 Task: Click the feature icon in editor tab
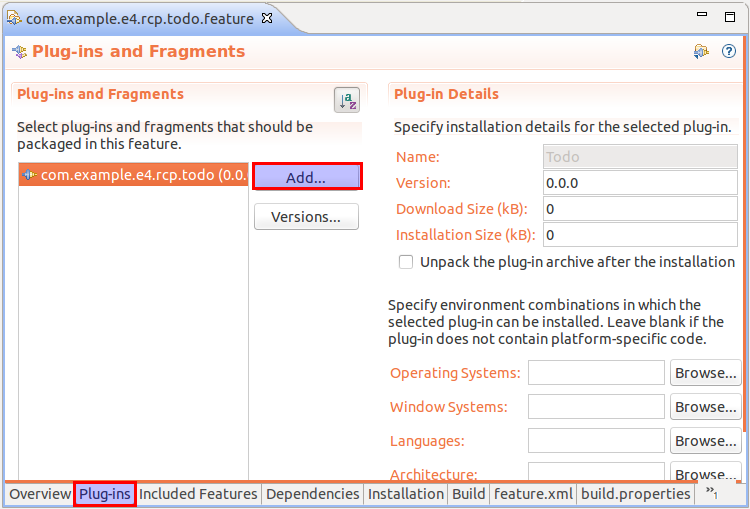14,18
